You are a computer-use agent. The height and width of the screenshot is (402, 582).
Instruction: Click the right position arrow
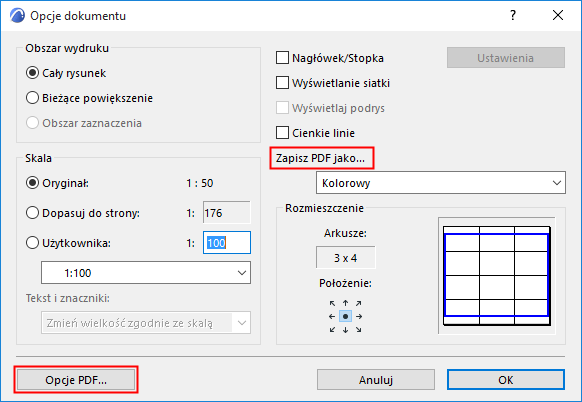[x=359, y=317]
